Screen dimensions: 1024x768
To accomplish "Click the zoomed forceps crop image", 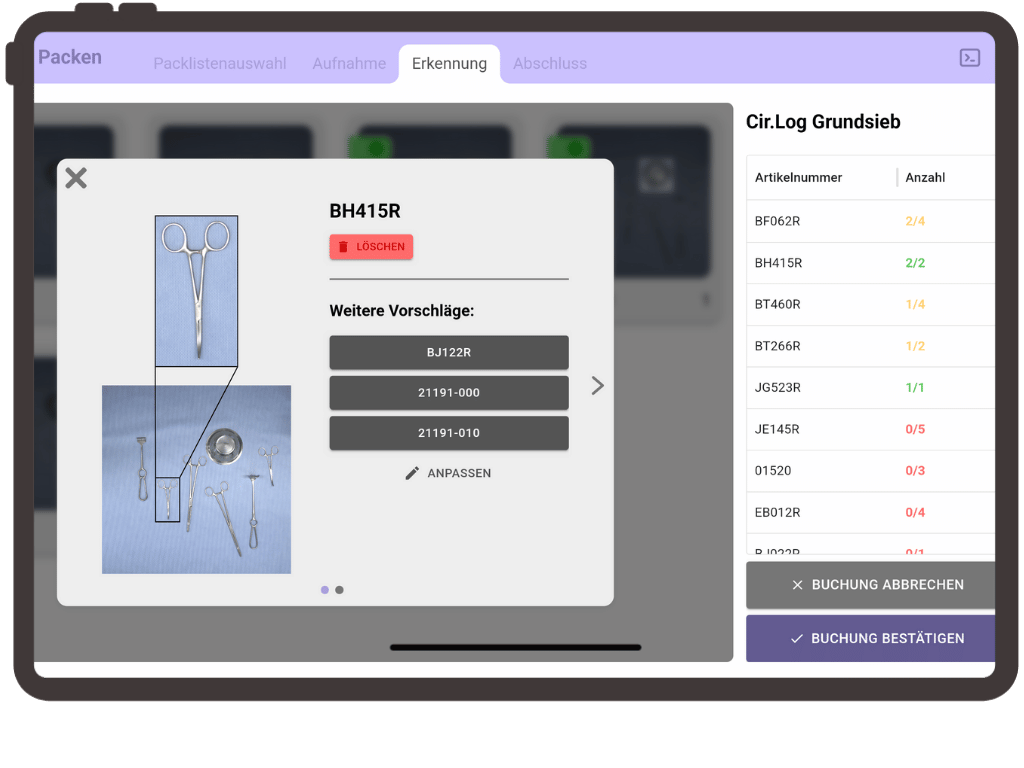I will pyautogui.click(x=196, y=290).
